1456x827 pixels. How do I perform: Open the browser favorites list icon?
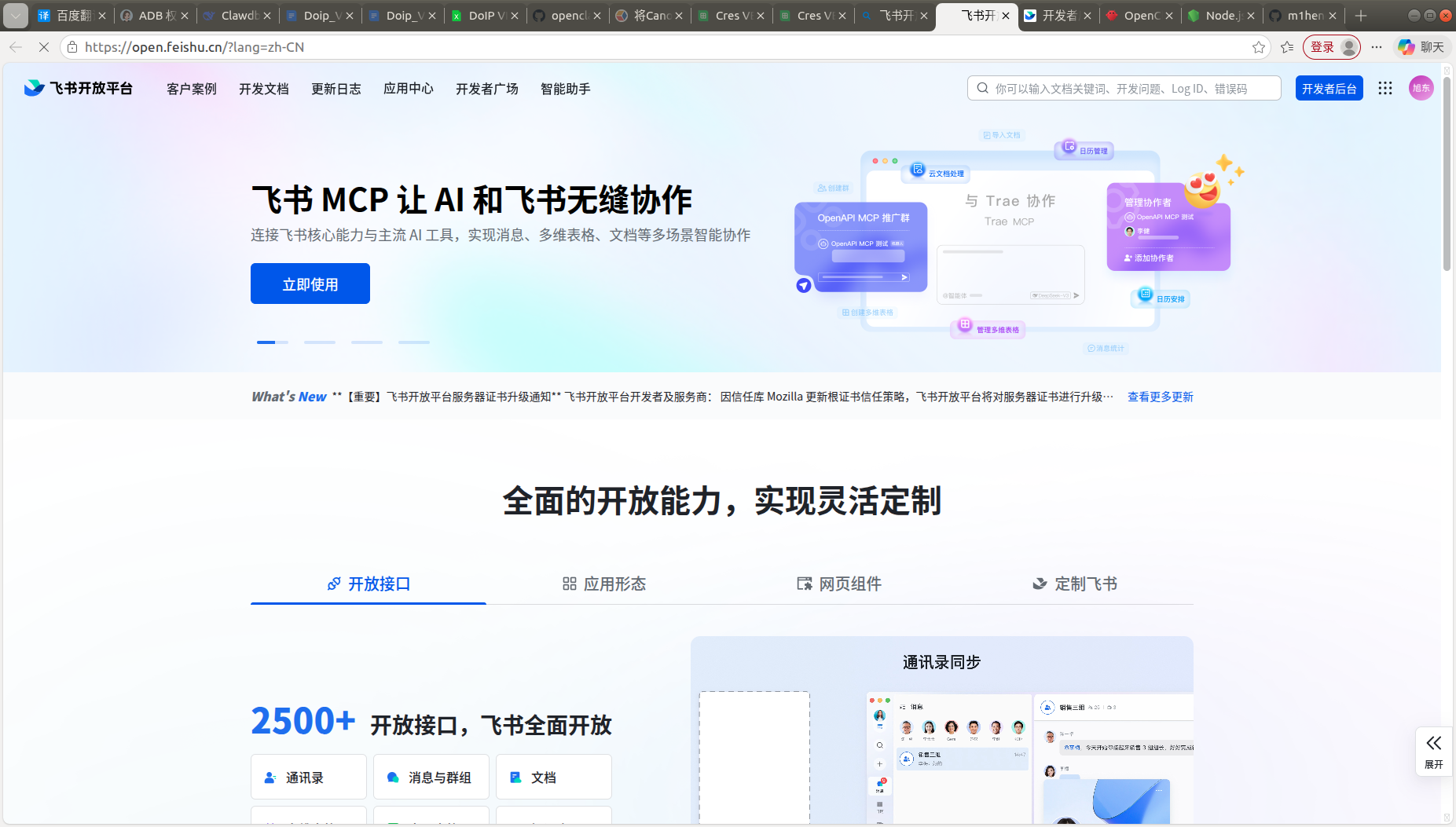[1287, 47]
